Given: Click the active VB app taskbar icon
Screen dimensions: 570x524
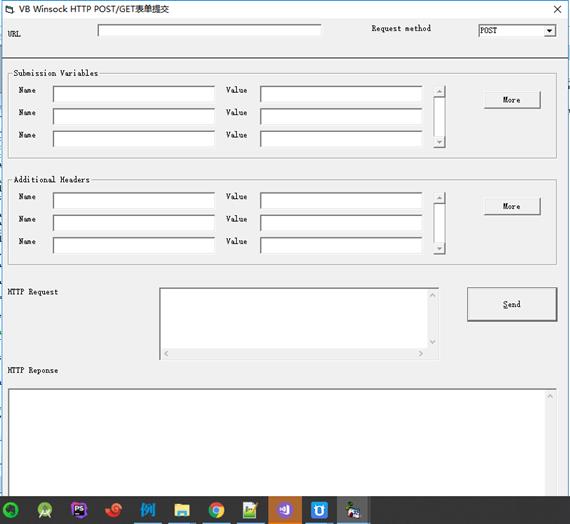Looking at the screenshot, I should coord(353,510).
